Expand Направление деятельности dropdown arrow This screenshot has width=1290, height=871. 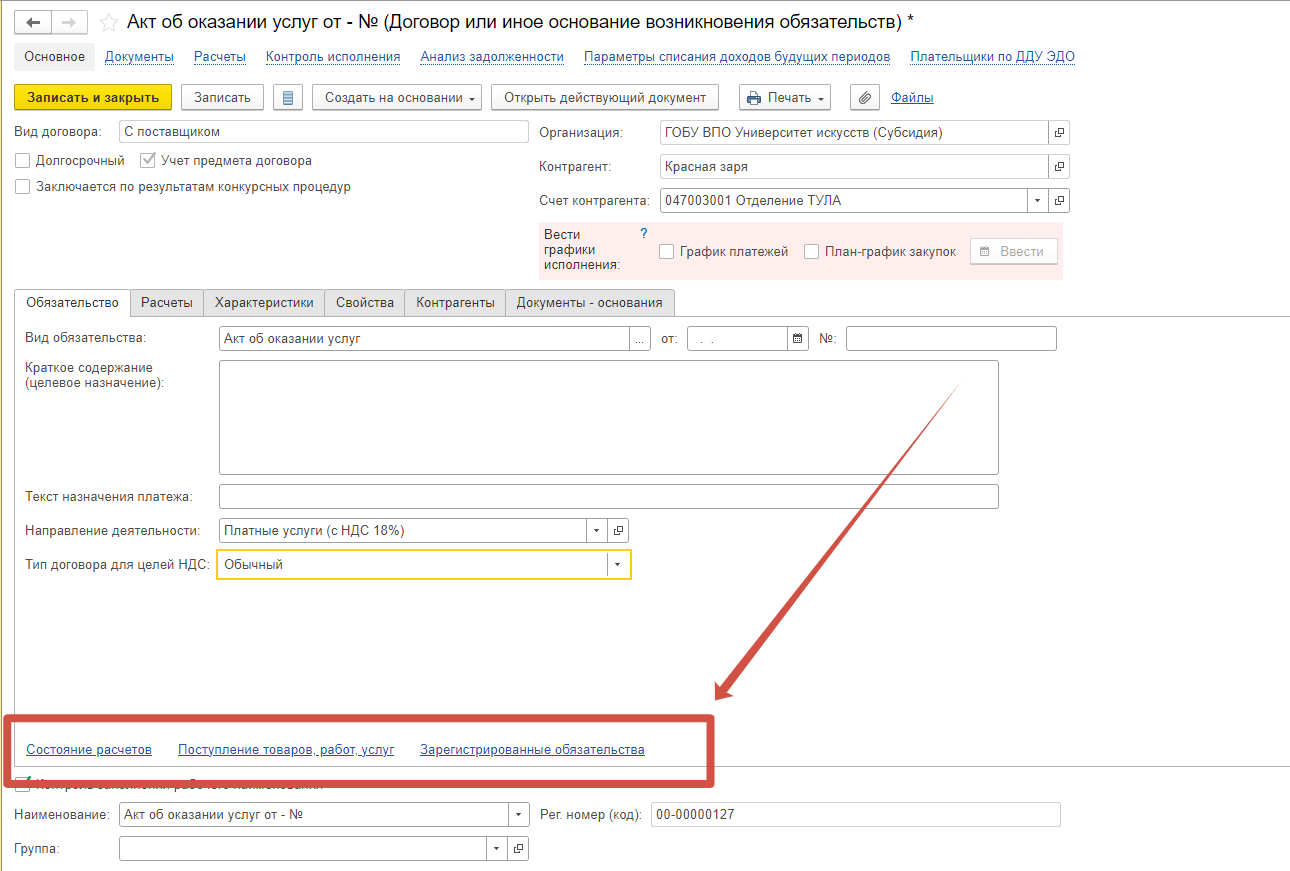click(597, 530)
